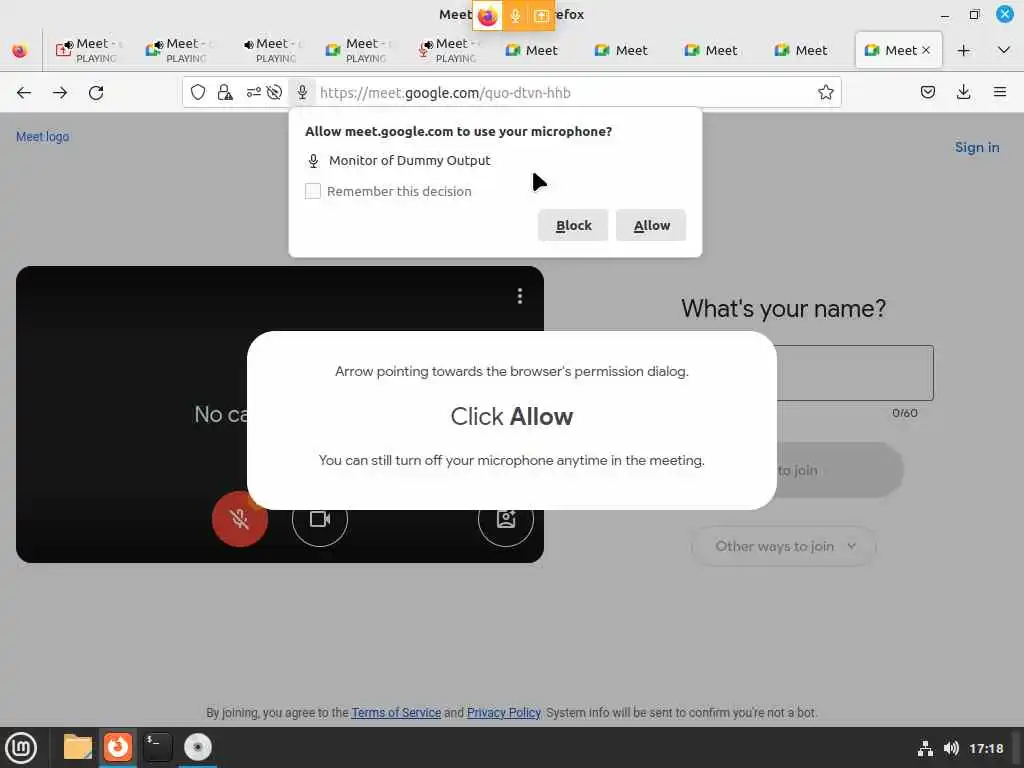Click the Block button in the permission dialog
This screenshot has width=1024, height=768.
(x=573, y=225)
